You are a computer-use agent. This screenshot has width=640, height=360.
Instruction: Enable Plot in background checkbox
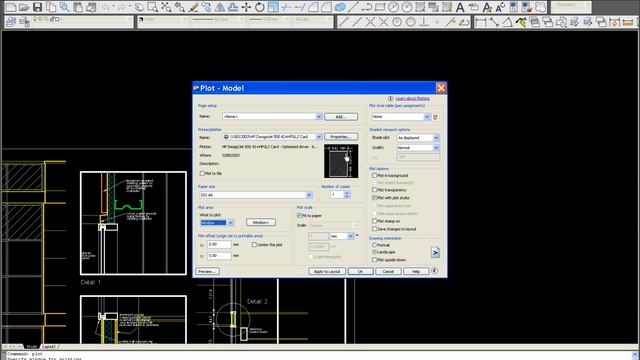click(x=374, y=176)
